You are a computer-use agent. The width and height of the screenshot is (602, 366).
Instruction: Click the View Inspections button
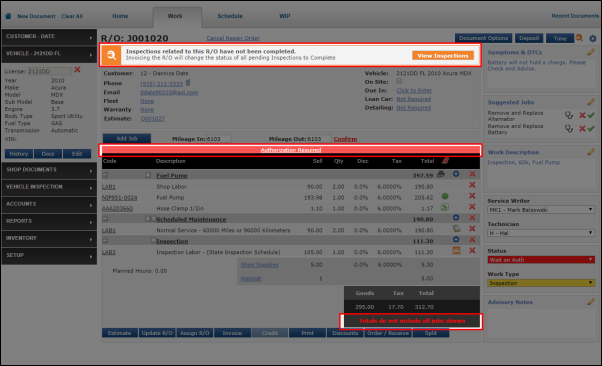click(443, 56)
